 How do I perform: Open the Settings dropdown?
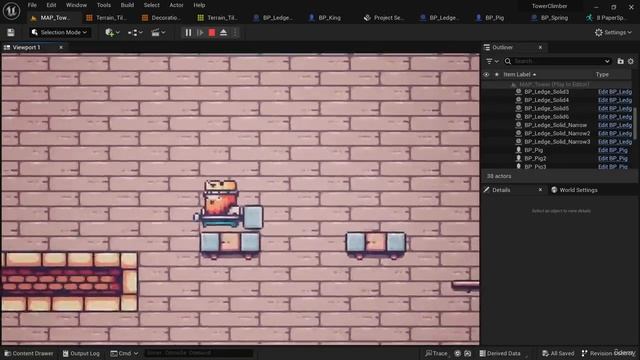[613, 32]
